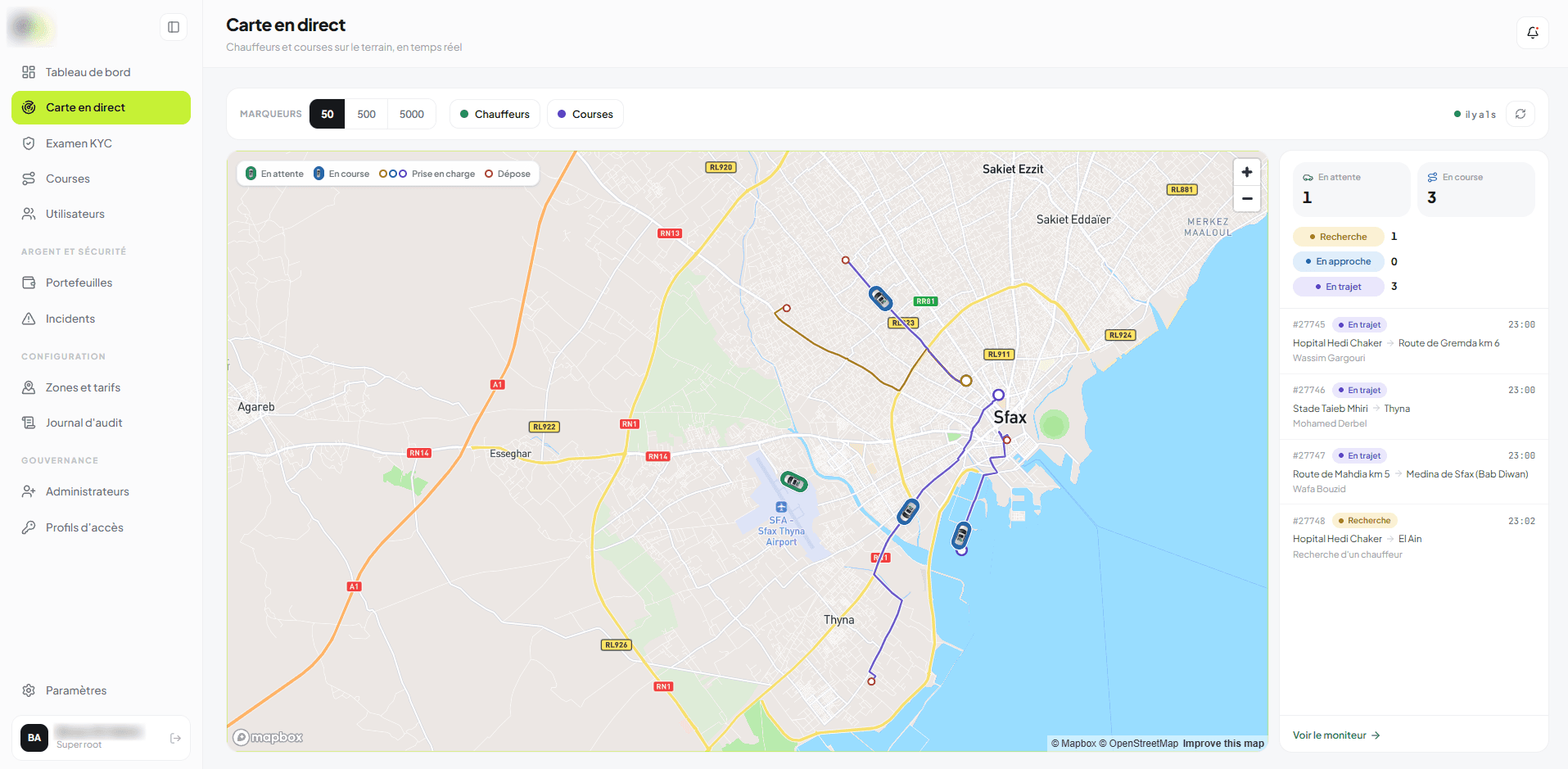
Task: Open ride #27745 Hopital Hedi Chaker
Action: [1413, 341]
